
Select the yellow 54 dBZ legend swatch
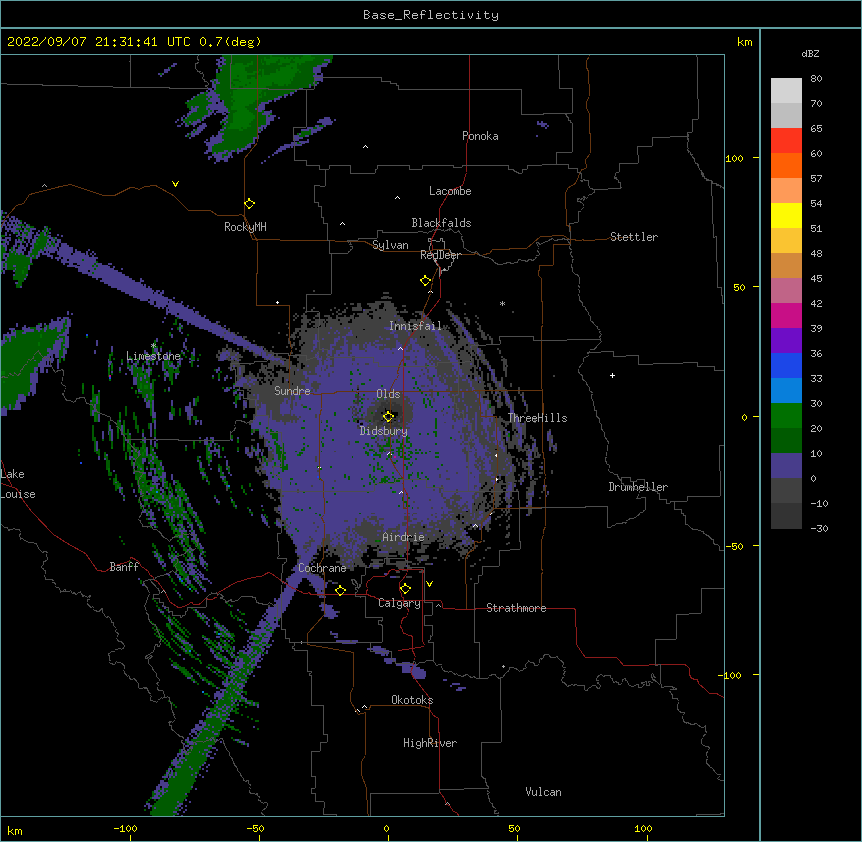(786, 215)
